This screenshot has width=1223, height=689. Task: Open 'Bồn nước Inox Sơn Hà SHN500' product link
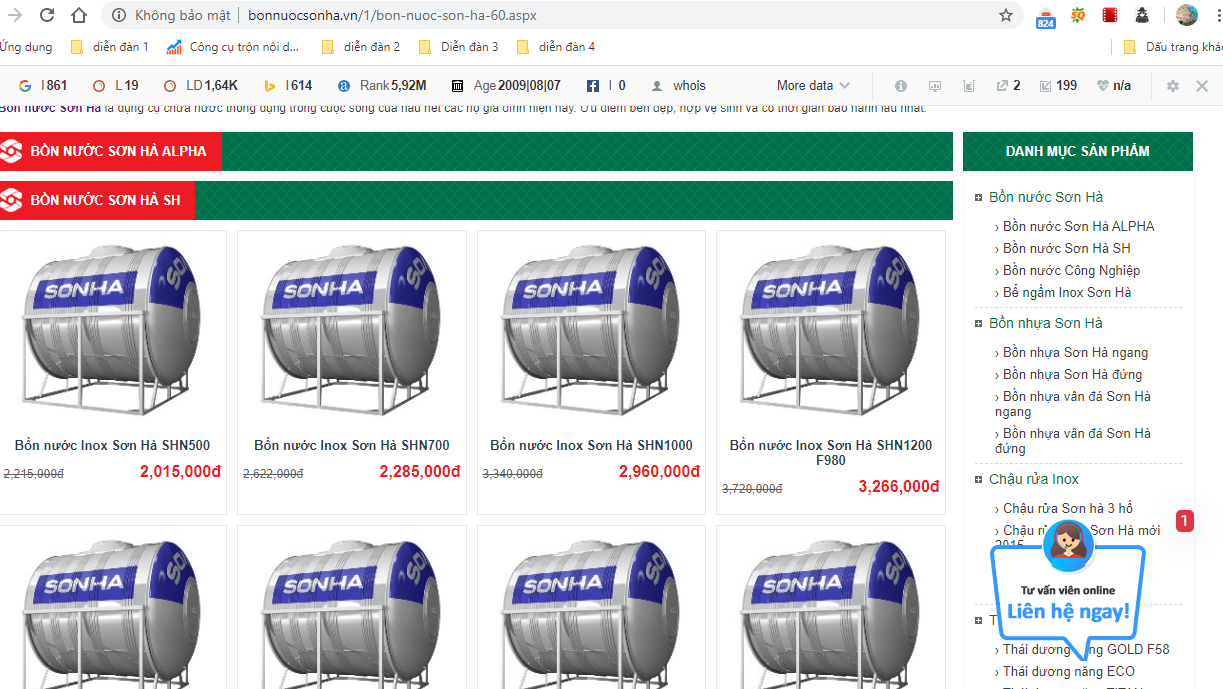click(x=112, y=445)
